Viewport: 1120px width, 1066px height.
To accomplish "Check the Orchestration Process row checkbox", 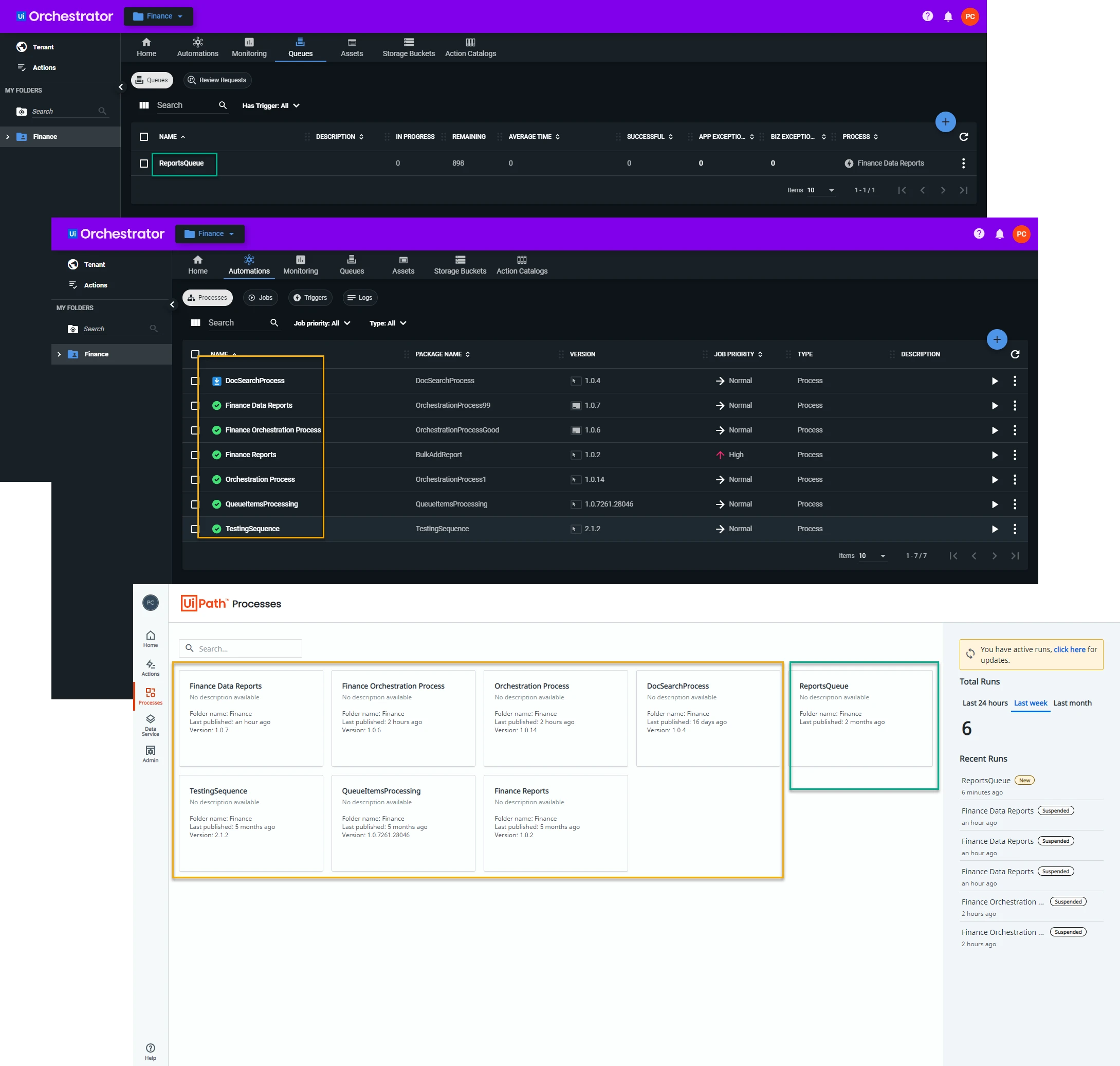I will [195, 480].
